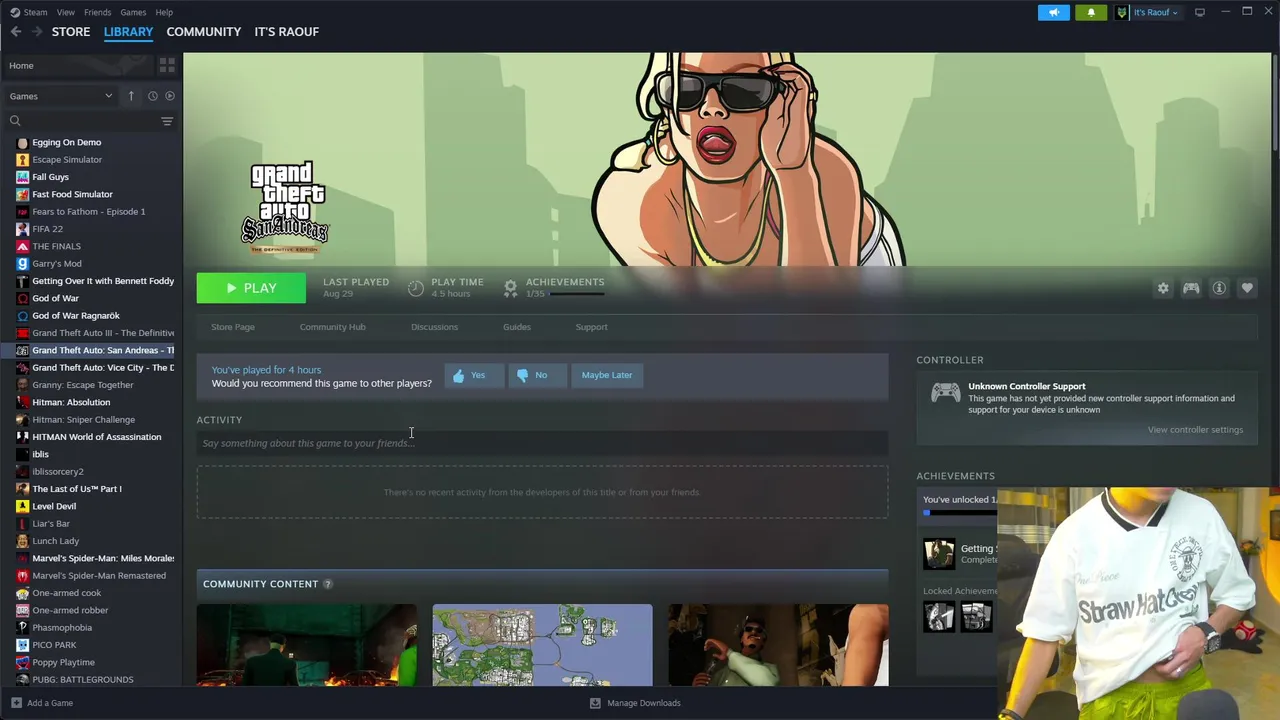Open the Guides link

tap(517, 327)
